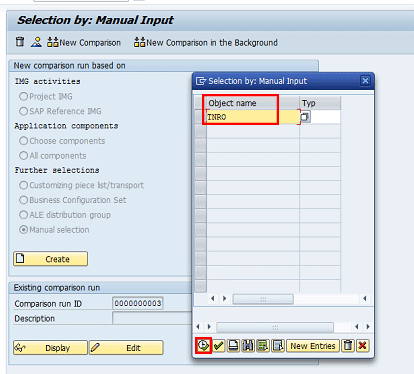
Task: Click the lower dialog horizontal scrollbar thumb
Action: pyautogui.click(x=275, y=327)
